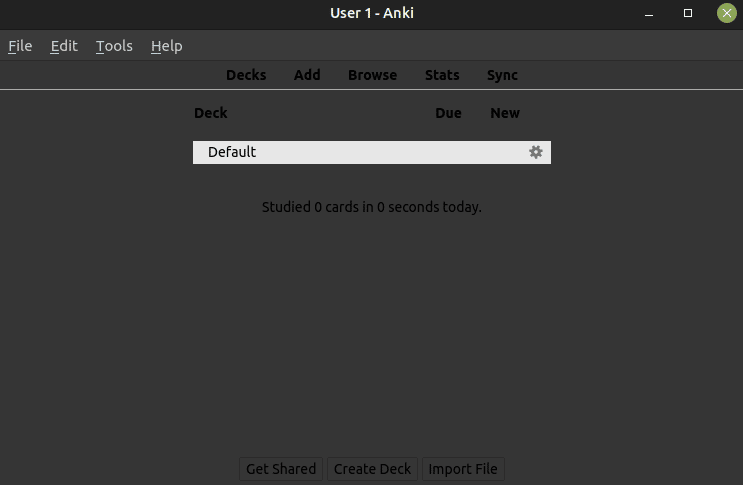Show the Stats screen

tap(442, 75)
